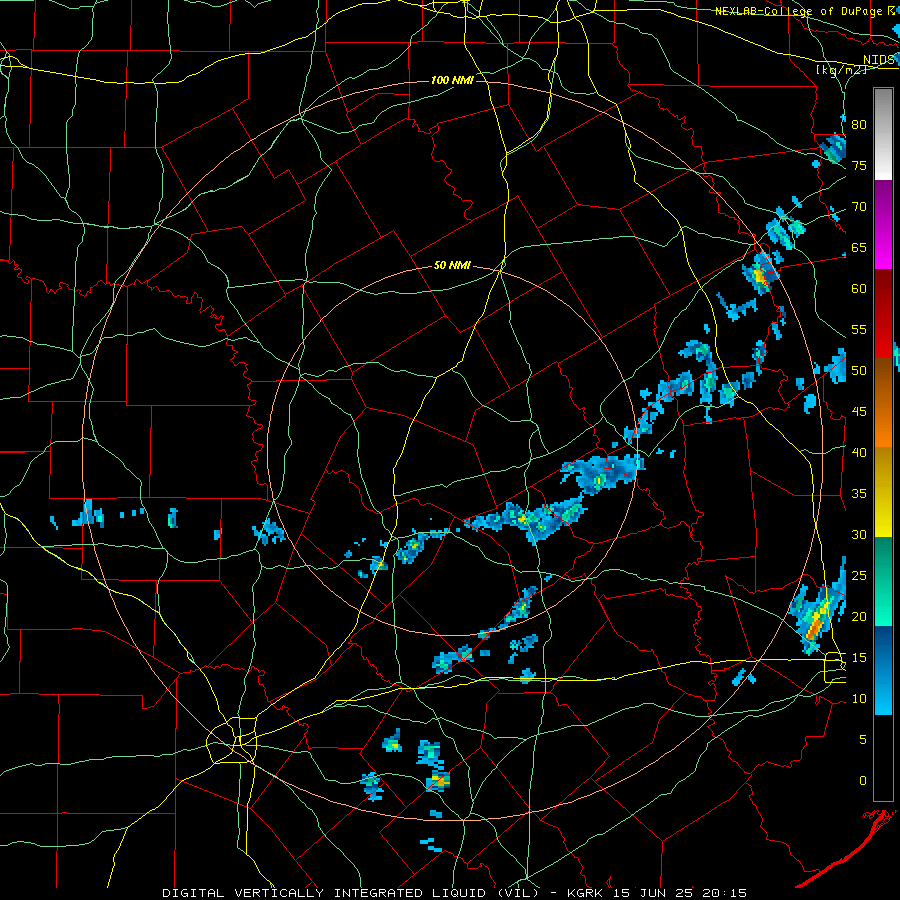The image size is (900, 900).
Task: Click the 55 value on the color scale
Action: [x=859, y=329]
